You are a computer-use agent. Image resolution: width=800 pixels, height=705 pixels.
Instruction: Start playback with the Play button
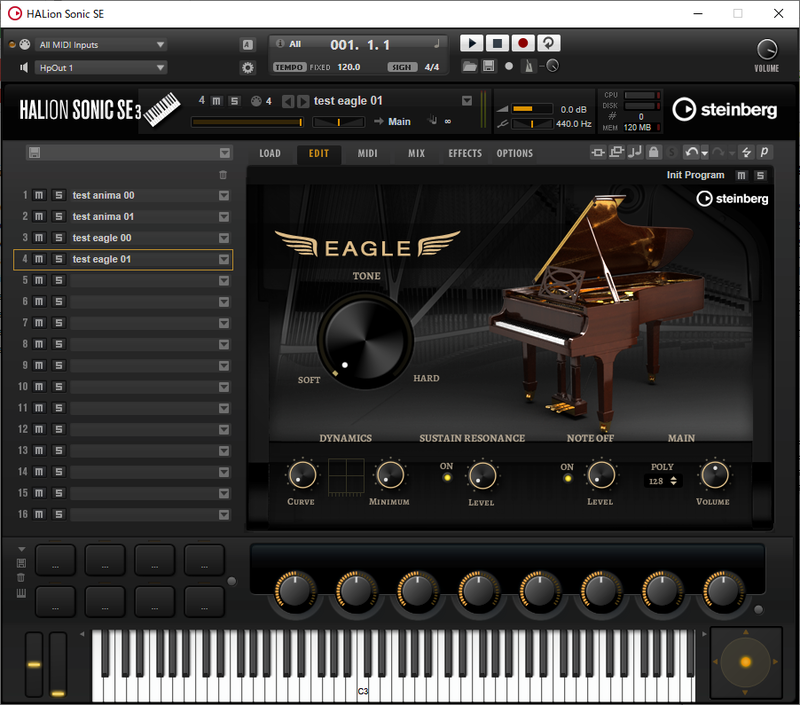coord(471,43)
